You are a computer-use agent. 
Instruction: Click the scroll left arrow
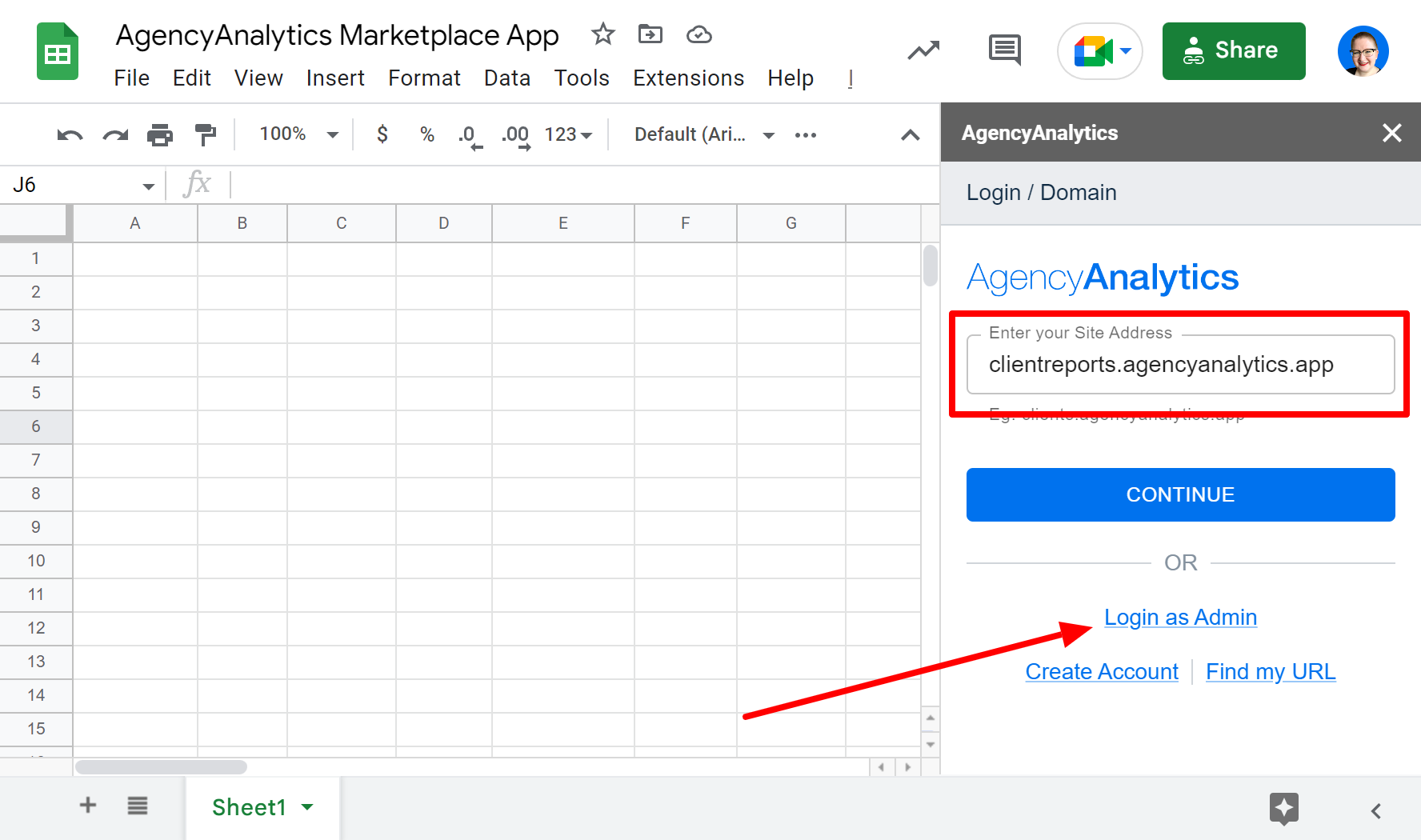click(x=881, y=767)
